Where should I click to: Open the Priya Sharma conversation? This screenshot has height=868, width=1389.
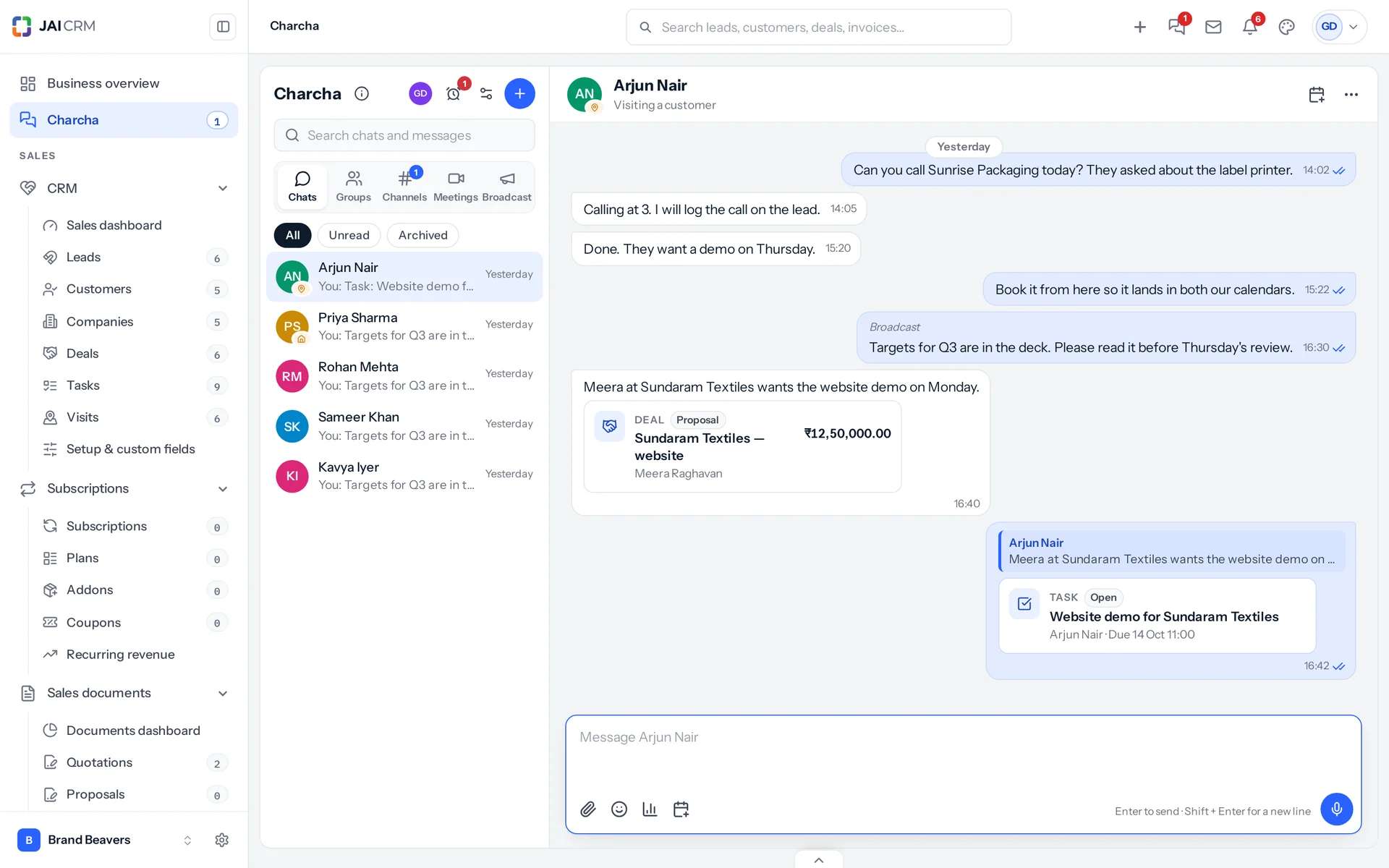pyautogui.click(x=404, y=327)
